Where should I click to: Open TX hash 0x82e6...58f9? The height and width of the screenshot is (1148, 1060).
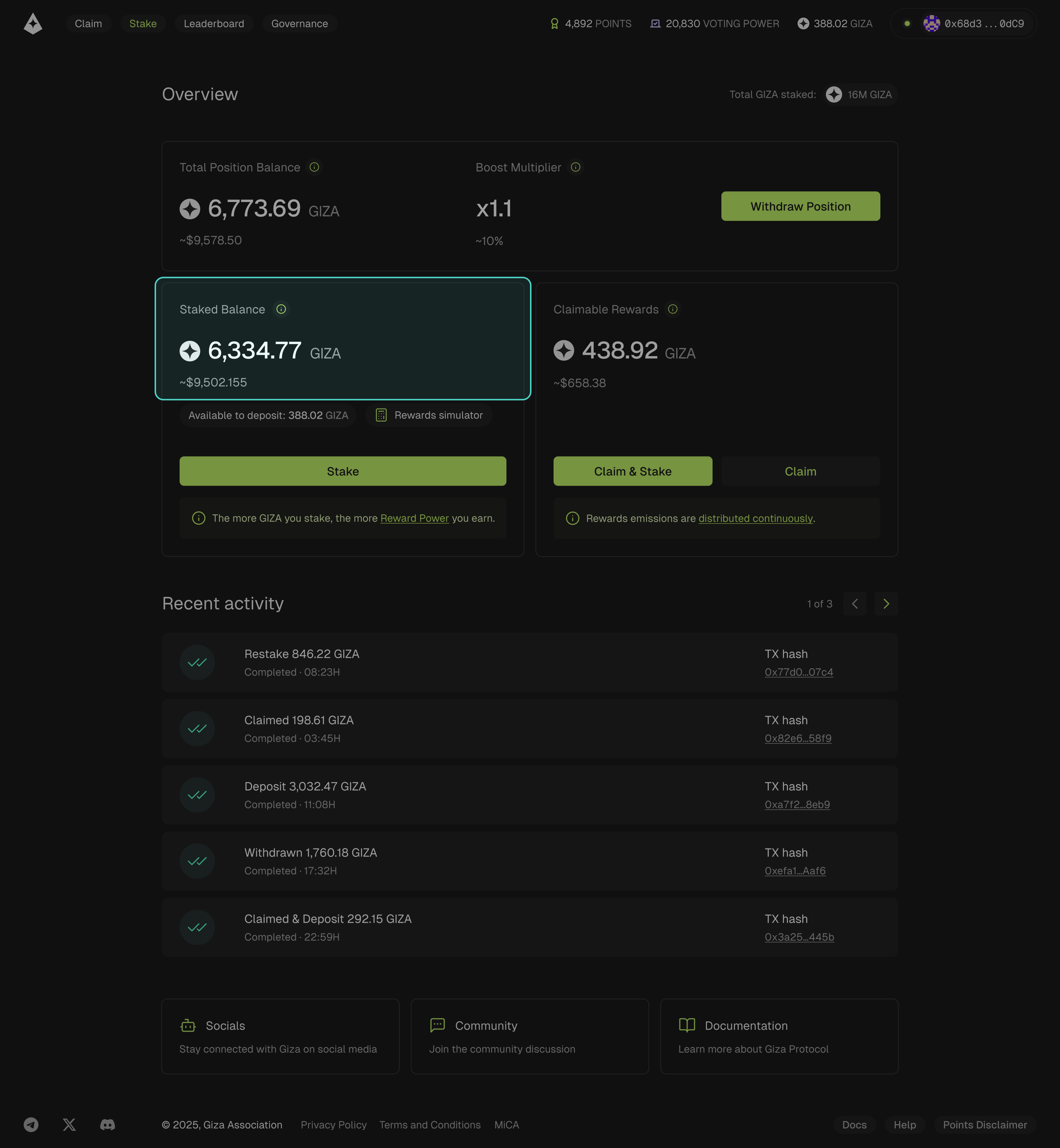(798, 738)
